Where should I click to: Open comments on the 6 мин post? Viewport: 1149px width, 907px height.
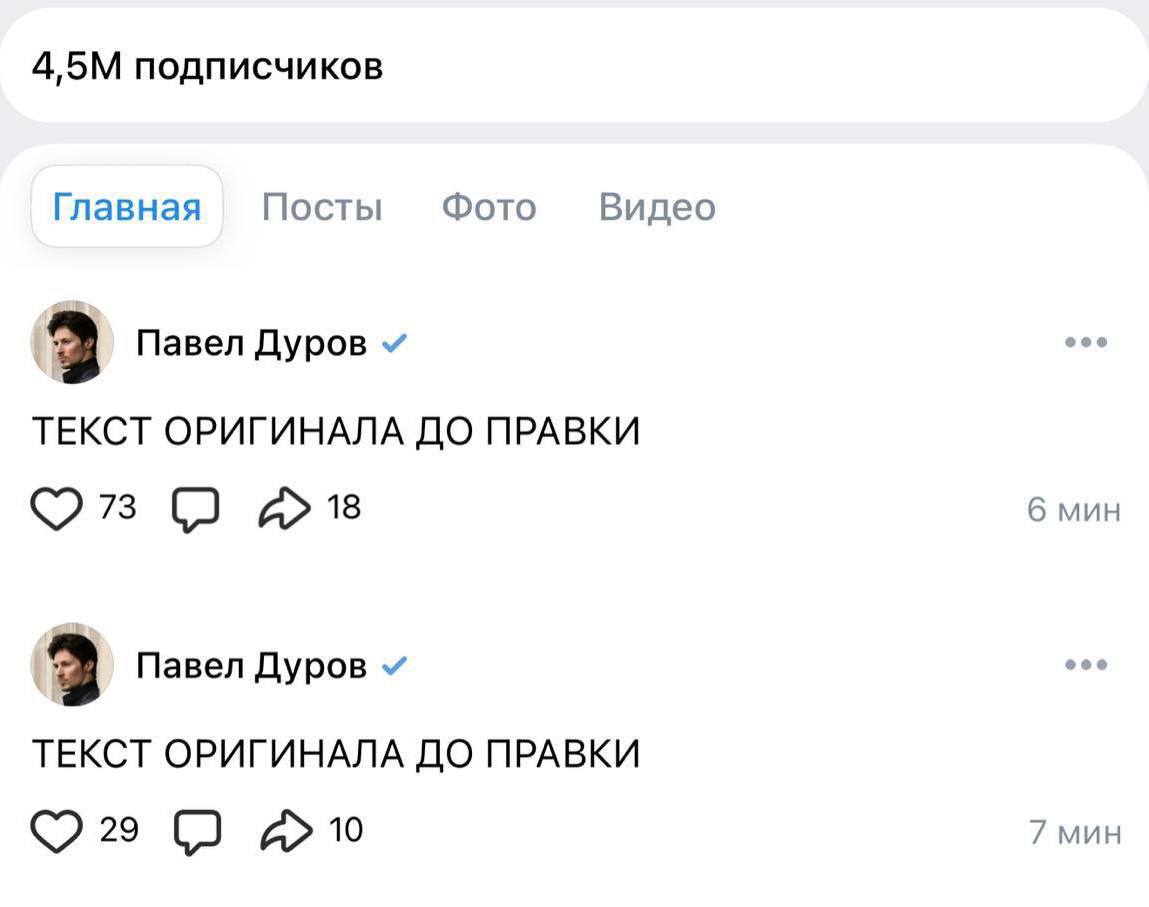[x=196, y=509]
